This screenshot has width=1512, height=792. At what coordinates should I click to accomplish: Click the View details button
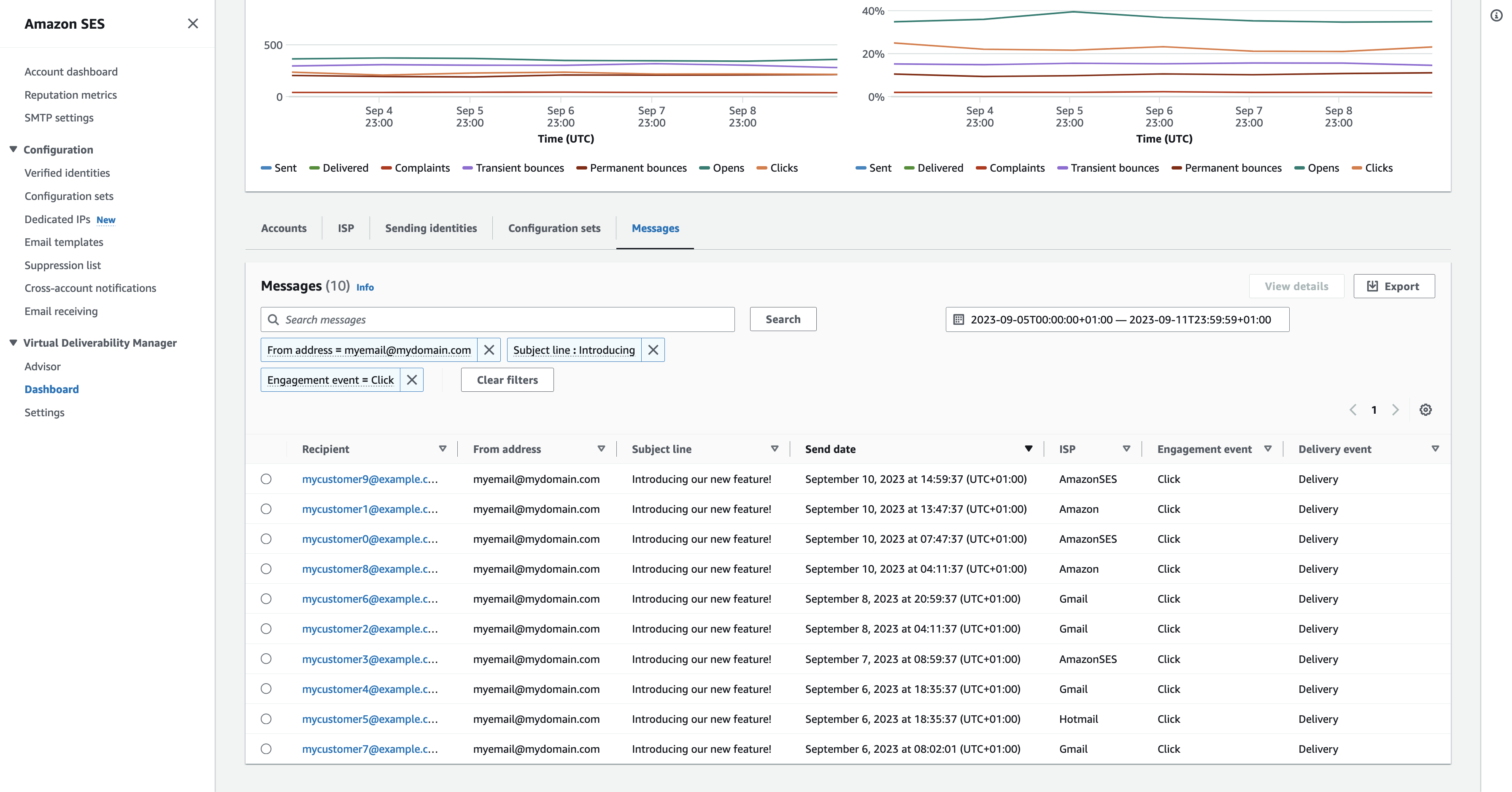(1296, 286)
